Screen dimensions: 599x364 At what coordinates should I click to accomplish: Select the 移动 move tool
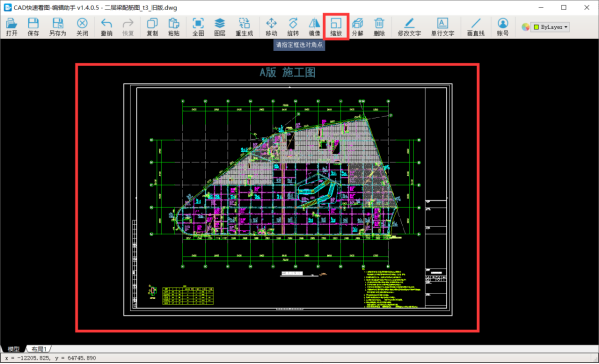click(271, 27)
